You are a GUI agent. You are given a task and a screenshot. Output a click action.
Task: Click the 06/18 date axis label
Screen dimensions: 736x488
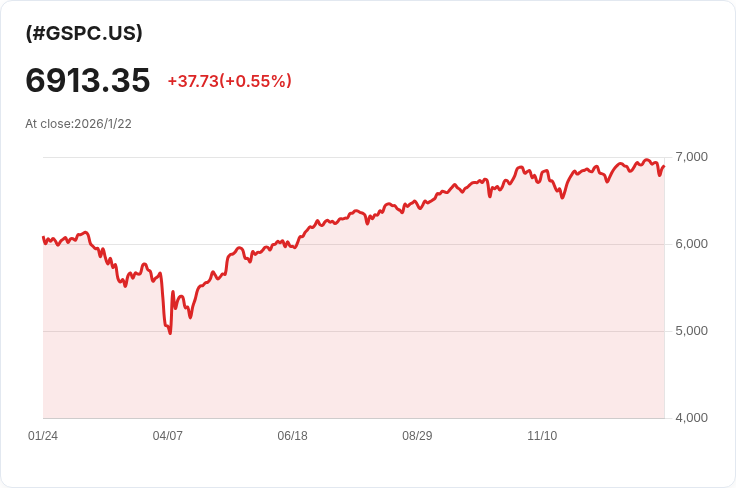(292, 435)
